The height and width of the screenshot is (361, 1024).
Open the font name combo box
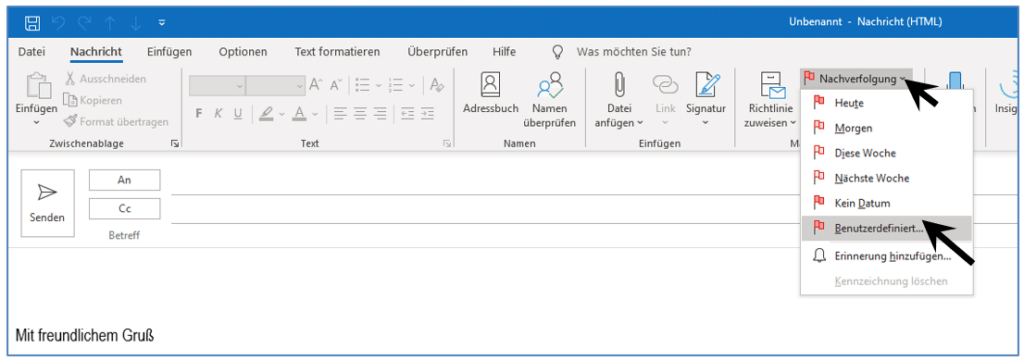(x=217, y=86)
